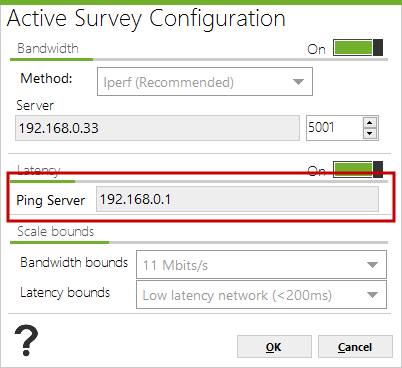The height and width of the screenshot is (368, 402).
Task: Open the help question mark icon
Action: 26,341
